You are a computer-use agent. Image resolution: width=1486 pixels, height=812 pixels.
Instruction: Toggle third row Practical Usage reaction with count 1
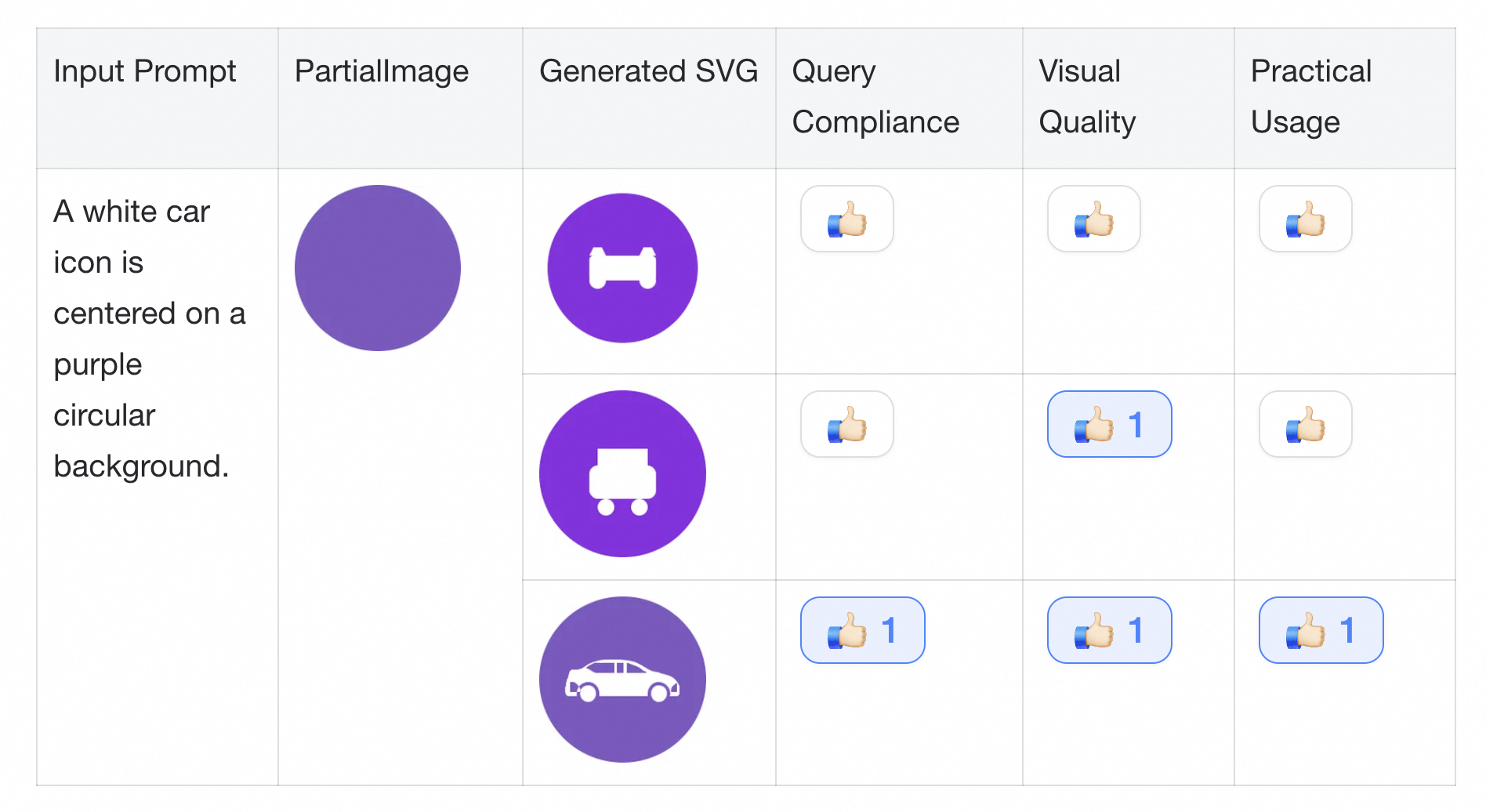point(1321,630)
